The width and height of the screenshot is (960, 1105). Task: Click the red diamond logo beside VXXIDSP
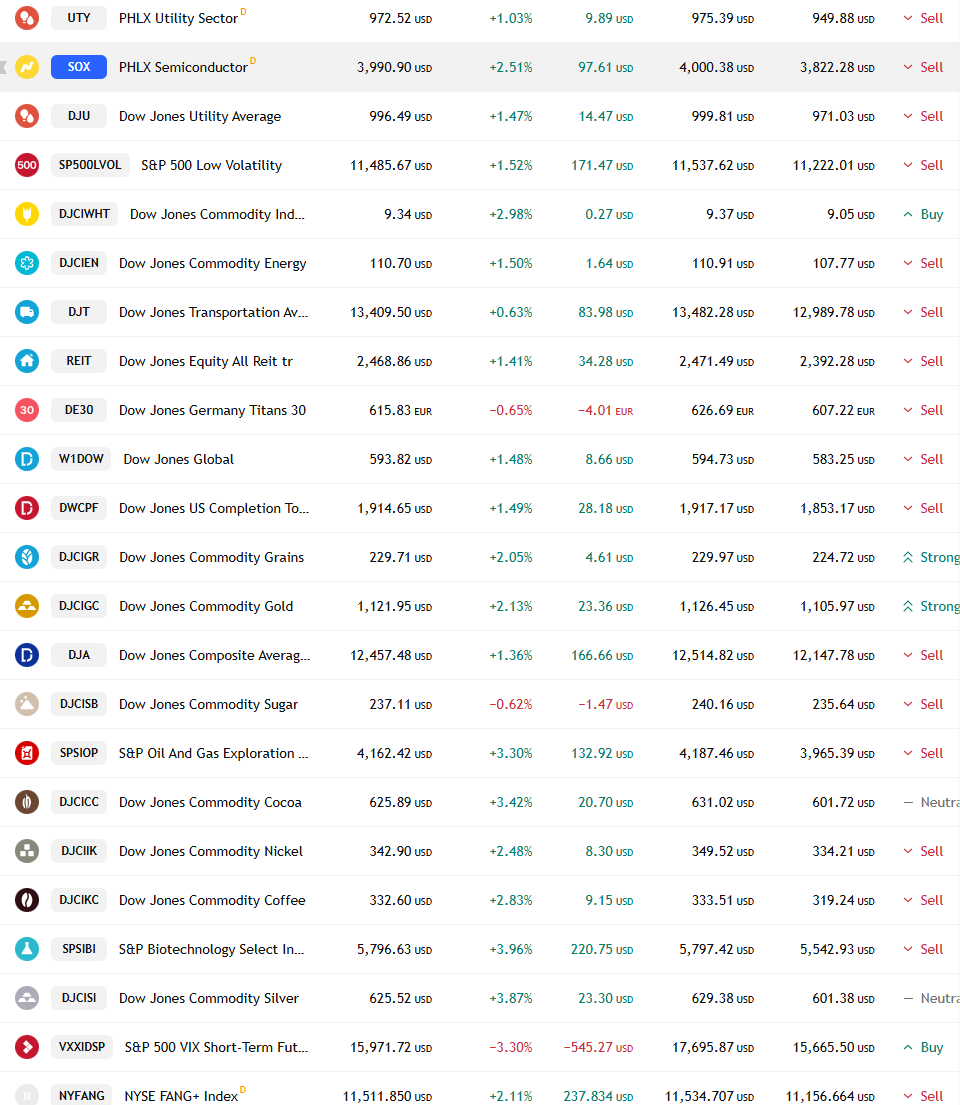click(27, 1047)
